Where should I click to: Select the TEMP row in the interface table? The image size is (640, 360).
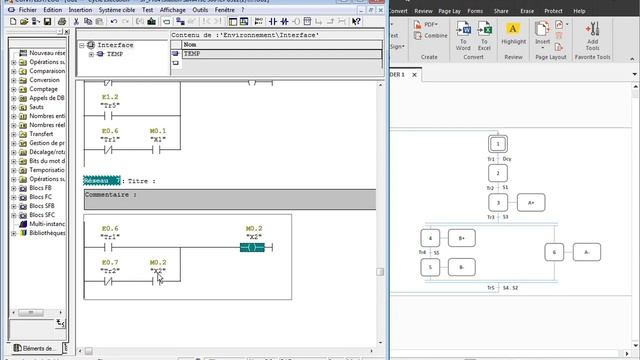point(282,54)
